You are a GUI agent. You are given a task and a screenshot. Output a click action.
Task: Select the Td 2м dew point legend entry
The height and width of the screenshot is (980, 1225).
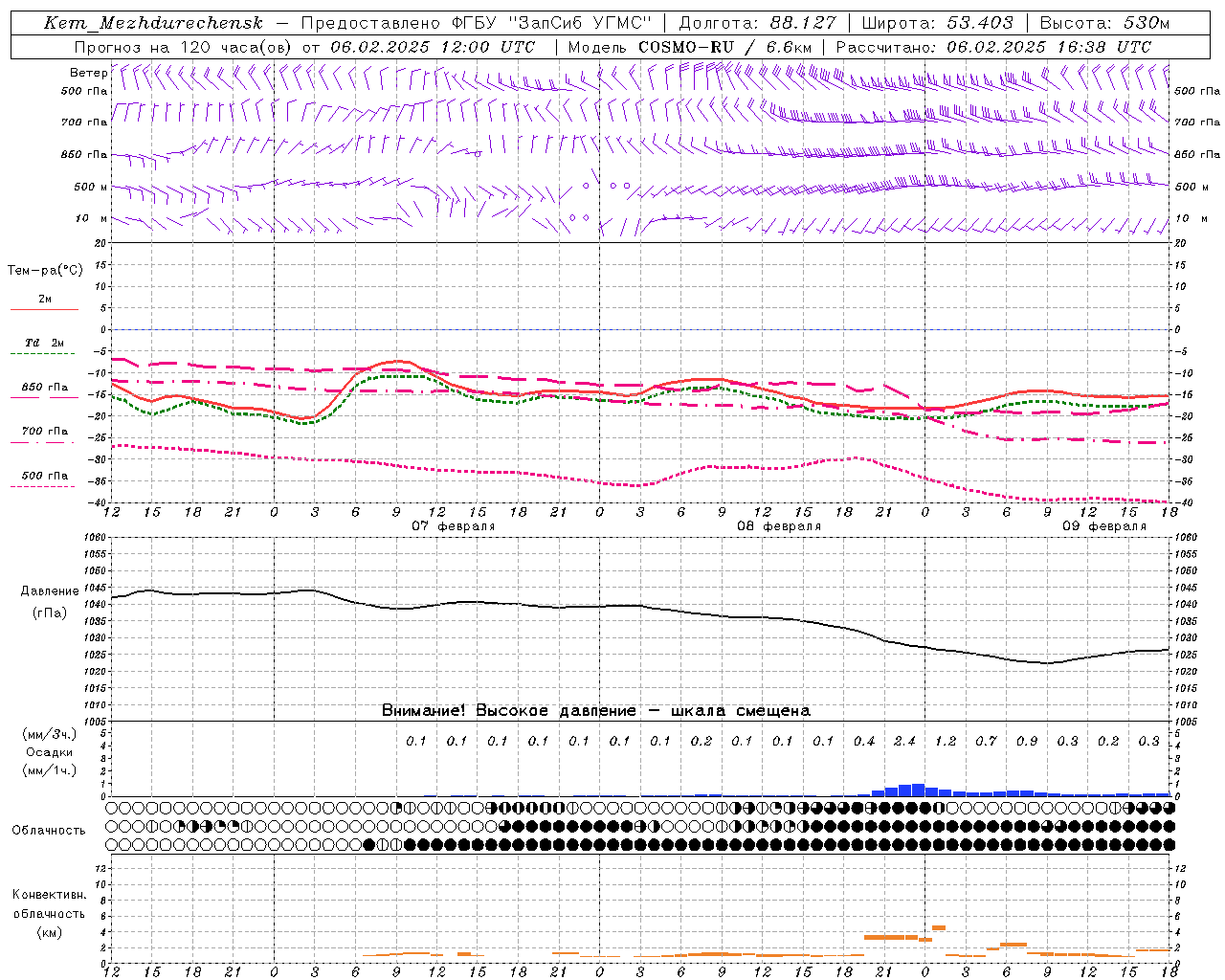pyautogui.click(x=44, y=343)
